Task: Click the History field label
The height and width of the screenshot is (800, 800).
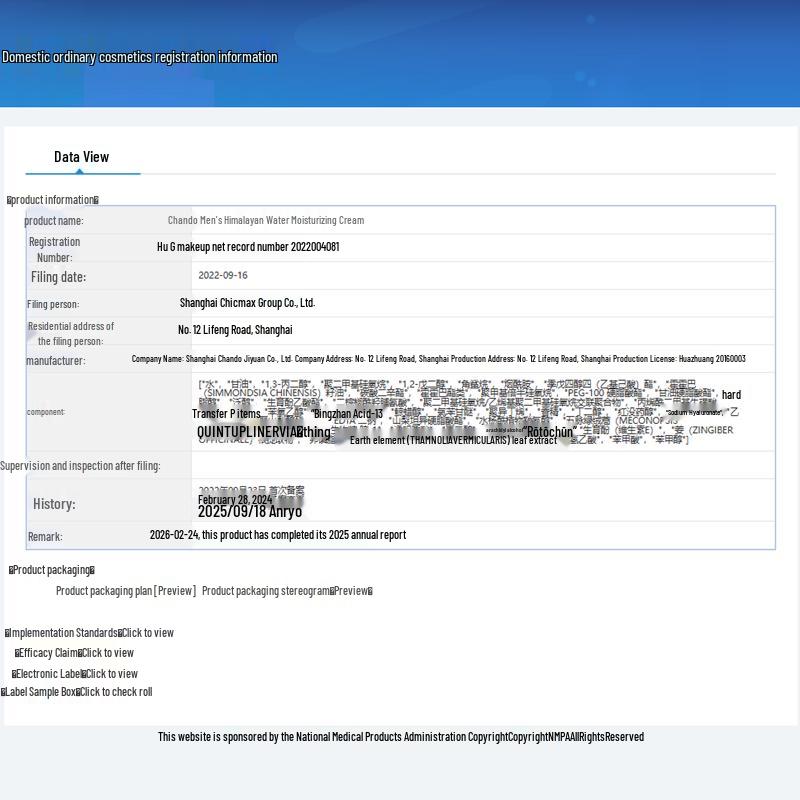Action: pos(54,504)
